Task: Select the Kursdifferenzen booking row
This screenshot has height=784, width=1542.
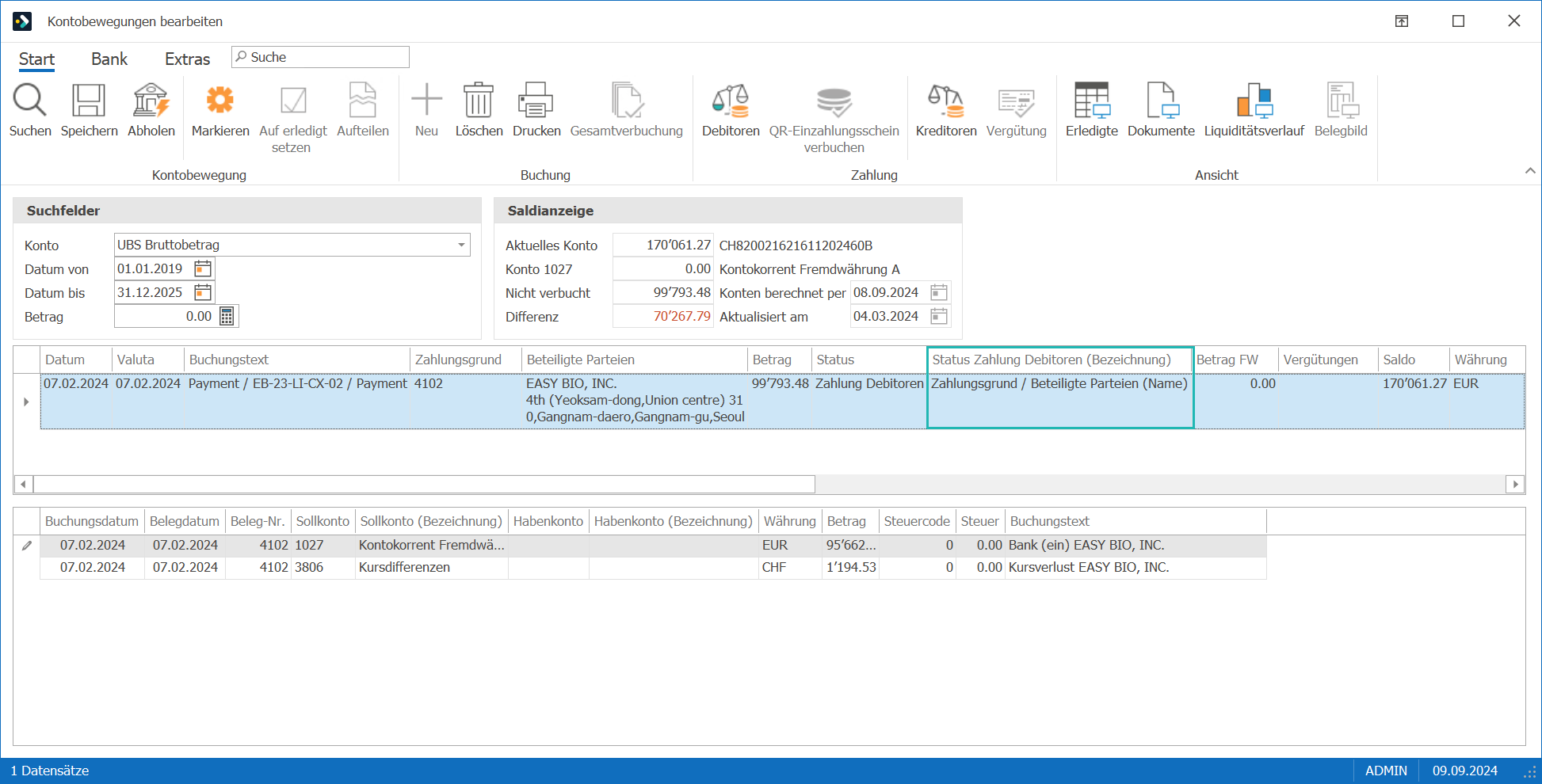Action: pos(653,567)
